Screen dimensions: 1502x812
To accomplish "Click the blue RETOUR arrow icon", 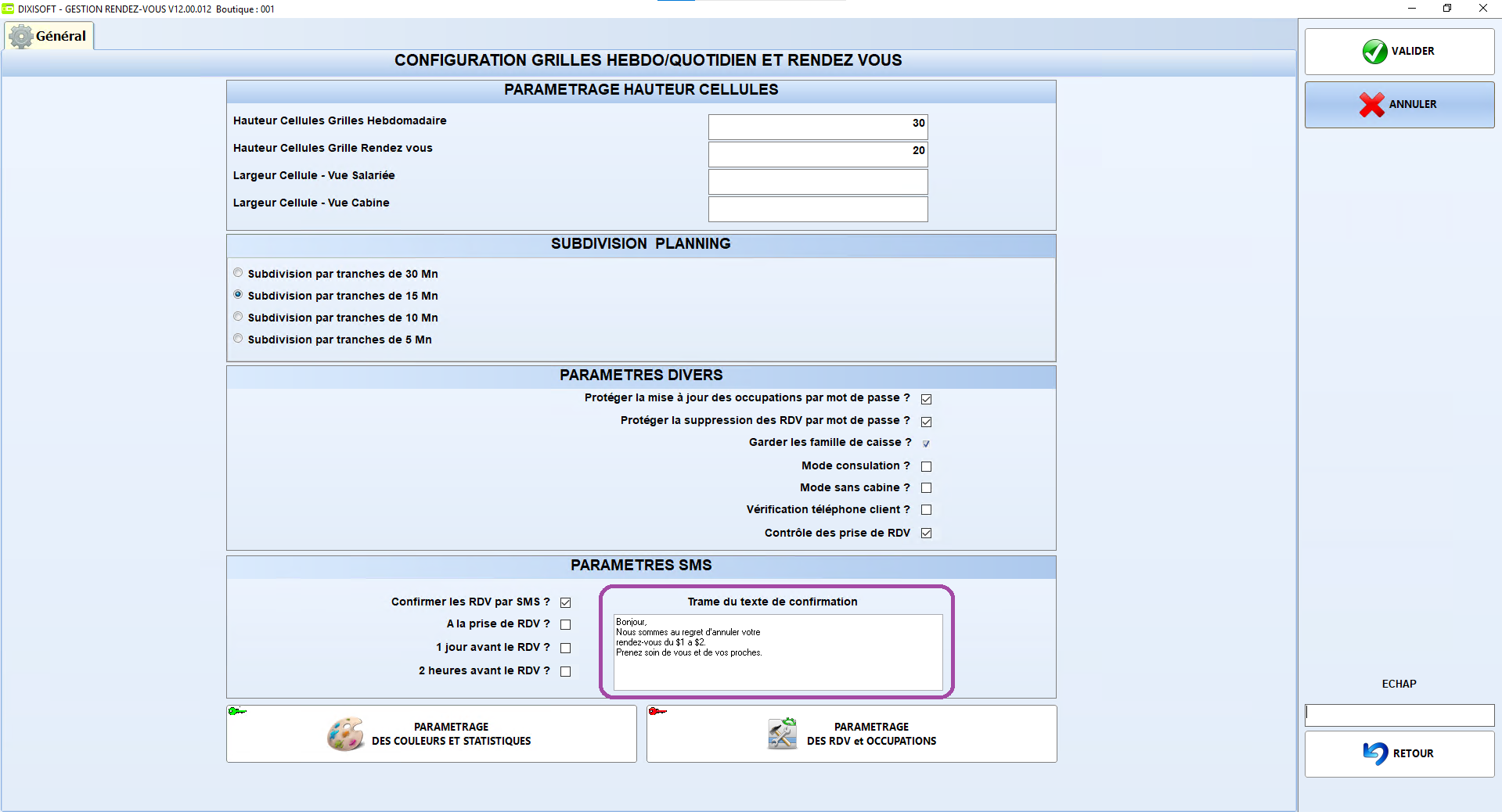I will coord(1375,753).
